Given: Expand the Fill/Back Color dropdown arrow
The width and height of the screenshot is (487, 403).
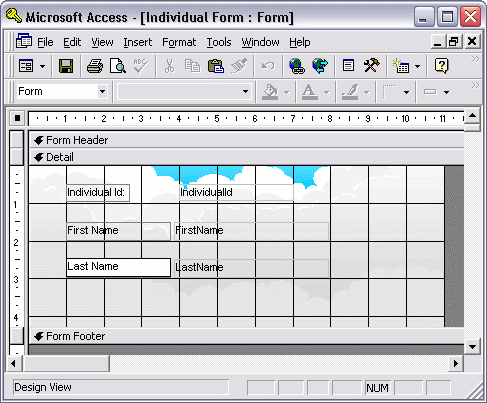Looking at the screenshot, I should click(x=287, y=92).
